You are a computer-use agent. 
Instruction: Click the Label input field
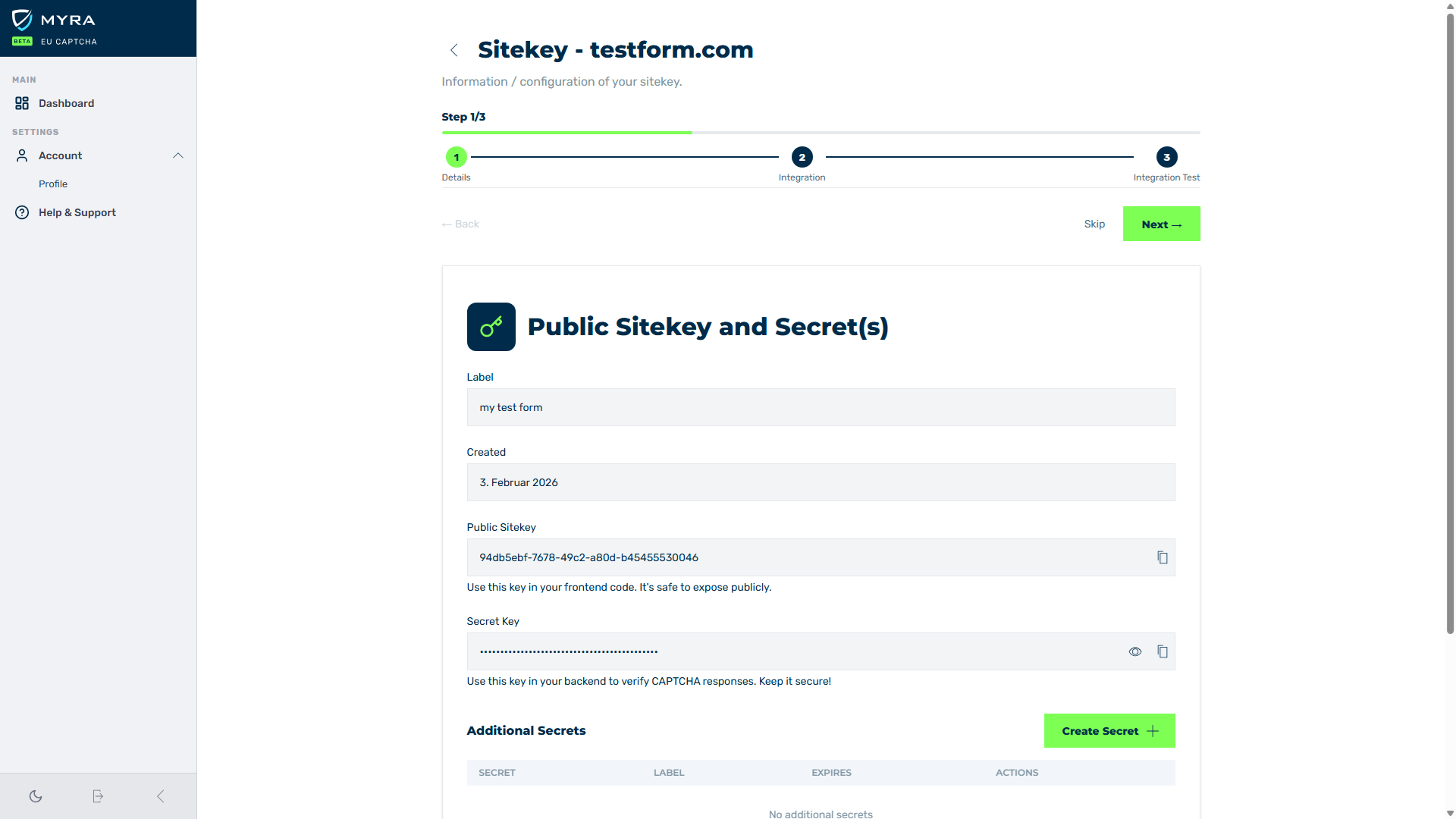pyautogui.click(x=821, y=407)
